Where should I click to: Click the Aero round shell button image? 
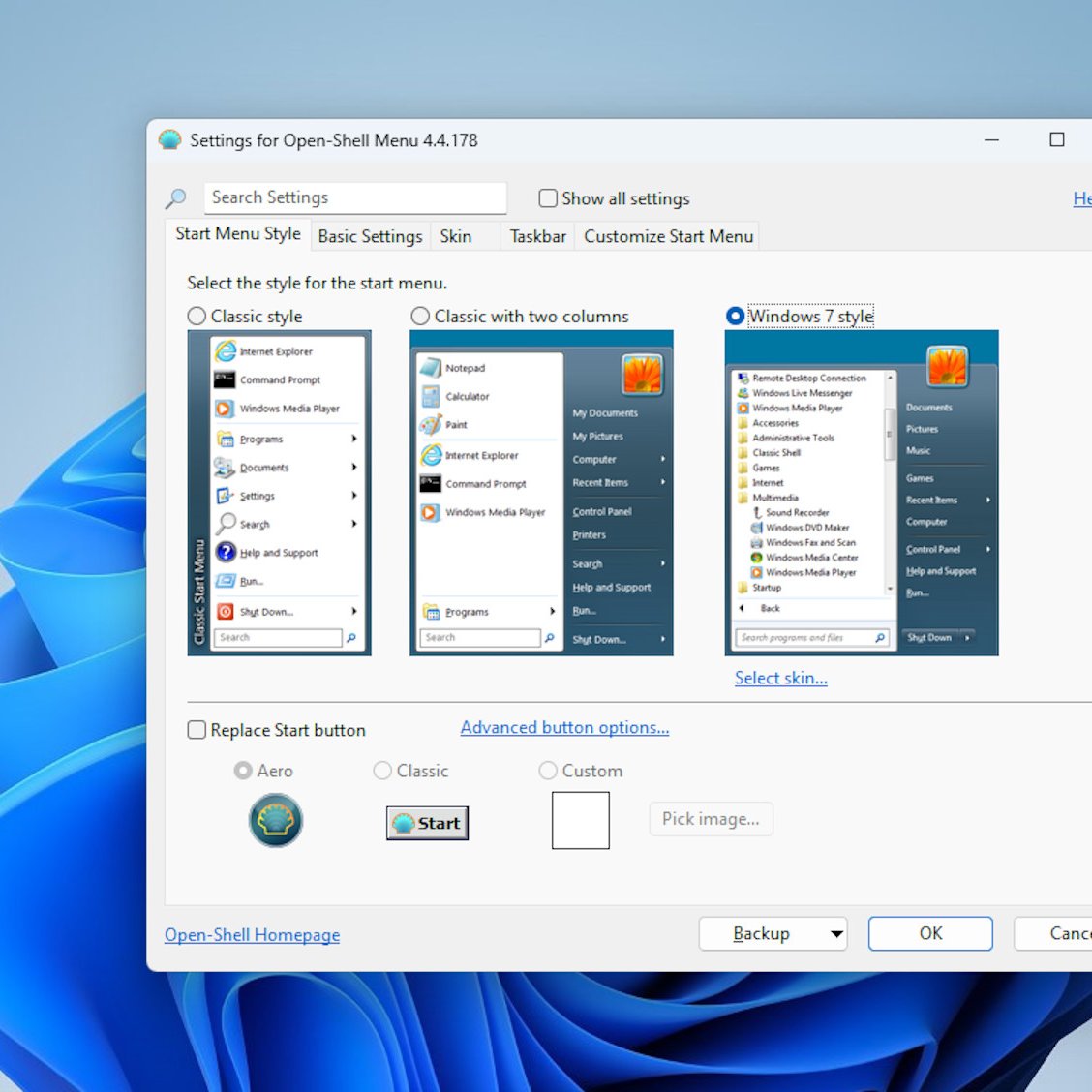tap(276, 820)
